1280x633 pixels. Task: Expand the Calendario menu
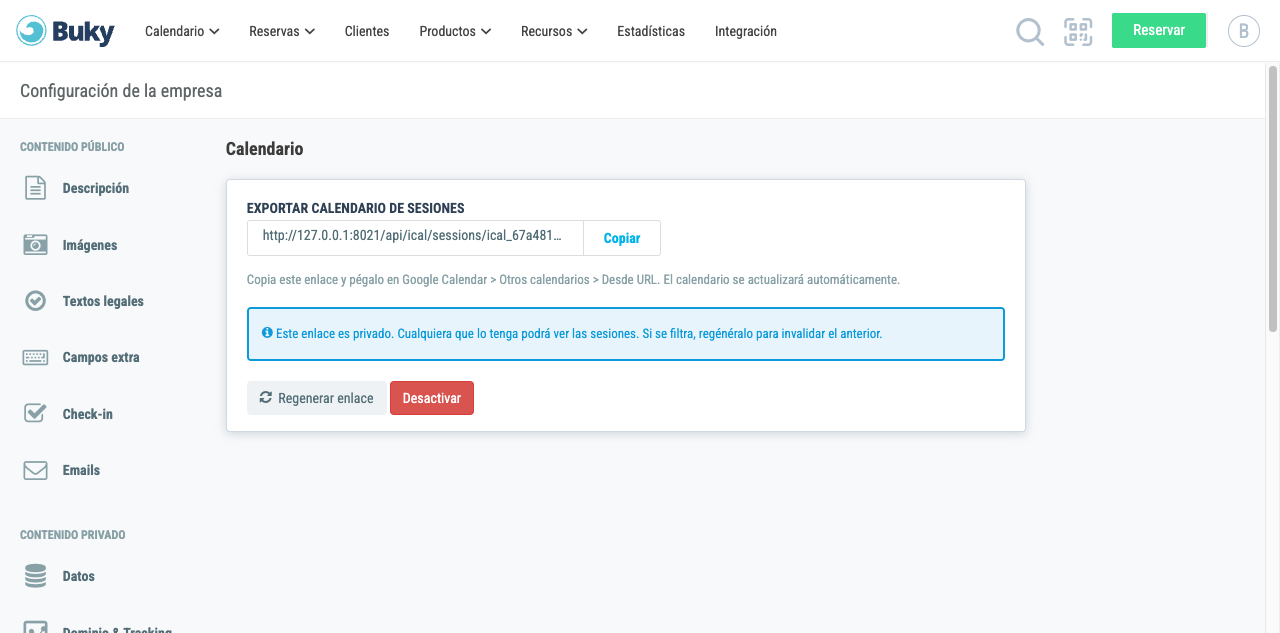pyautogui.click(x=182, y=31)
